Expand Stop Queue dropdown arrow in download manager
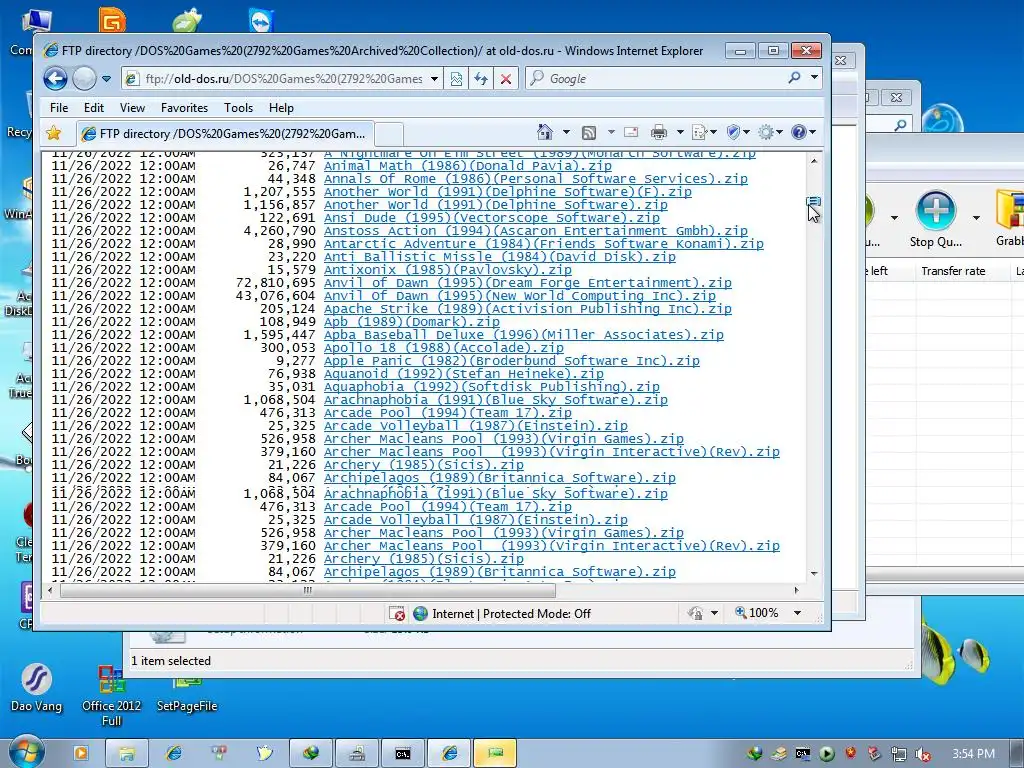The height and width of the screenshot is (768, 1024). [976, 218]
